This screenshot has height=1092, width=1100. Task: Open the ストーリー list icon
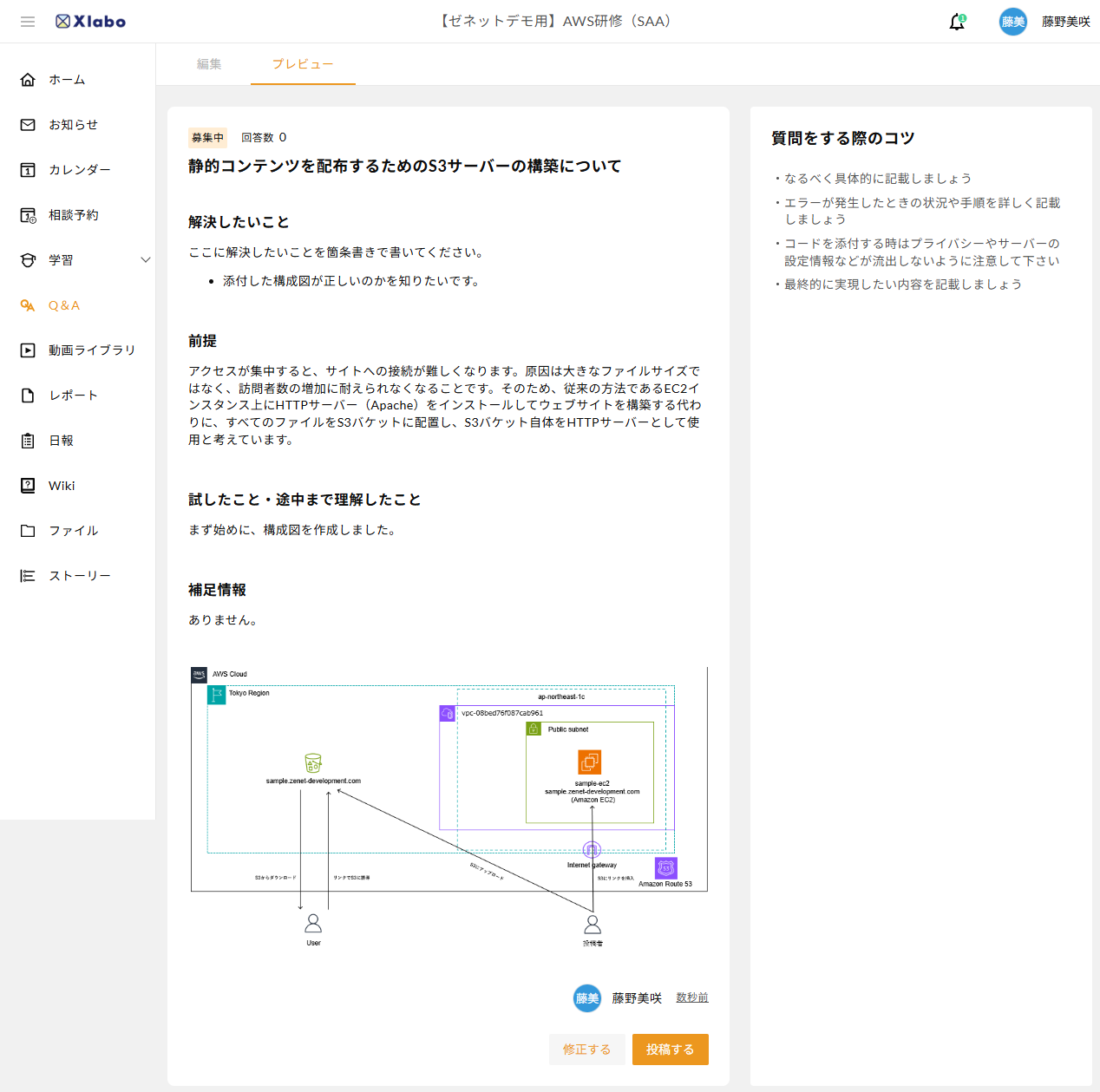pyautogui.click(x=28, y=576)
